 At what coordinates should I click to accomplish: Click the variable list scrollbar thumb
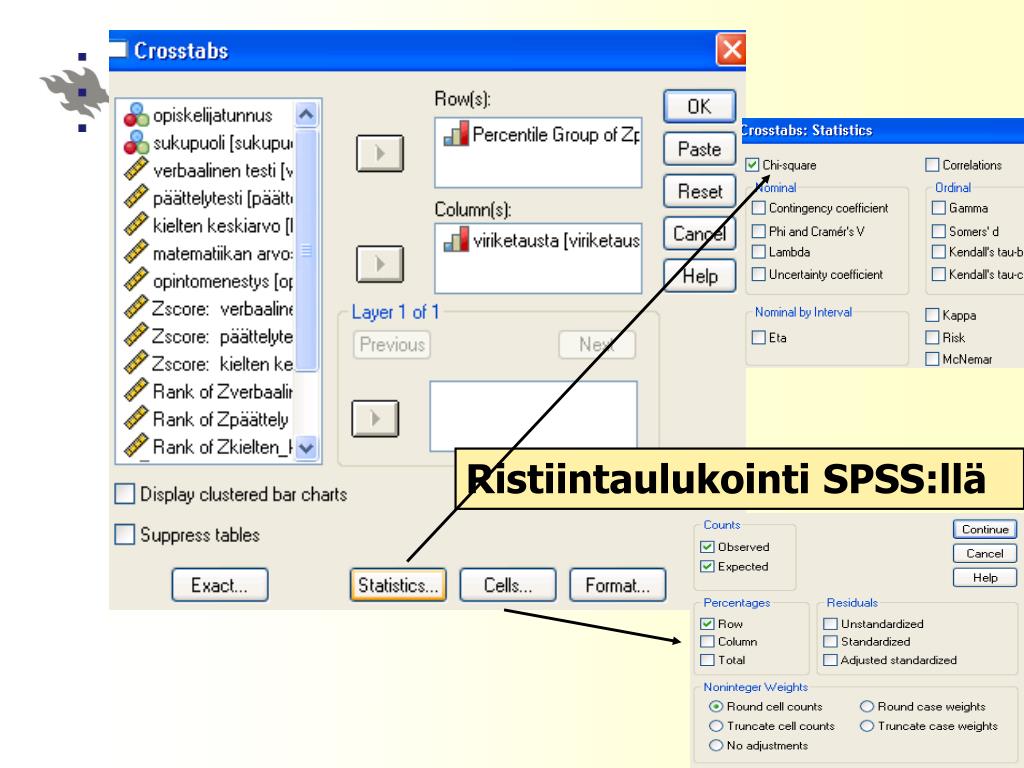tap(306, 250)
